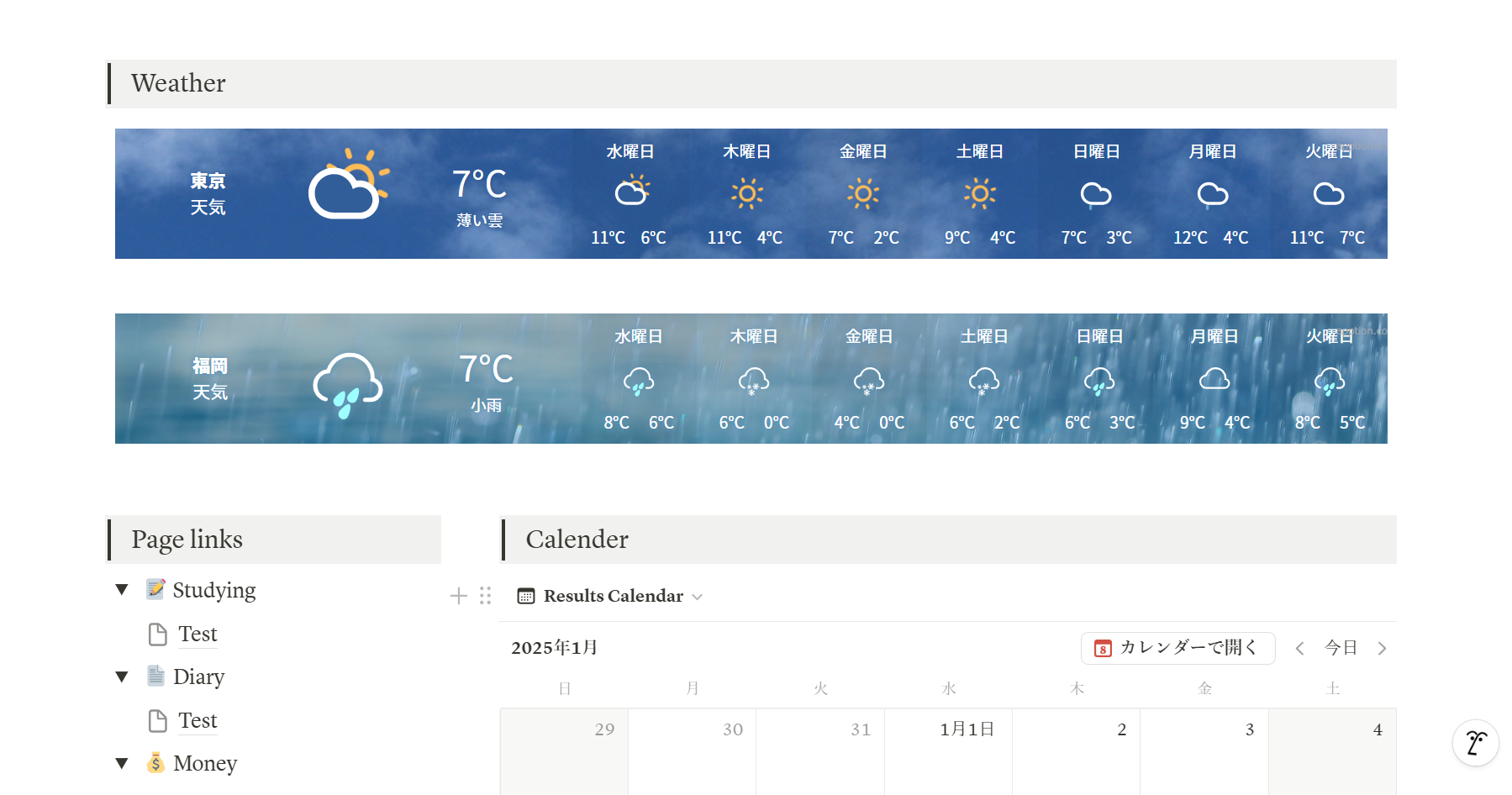
Task: Open the Money page link
Action: click(205, 763)
